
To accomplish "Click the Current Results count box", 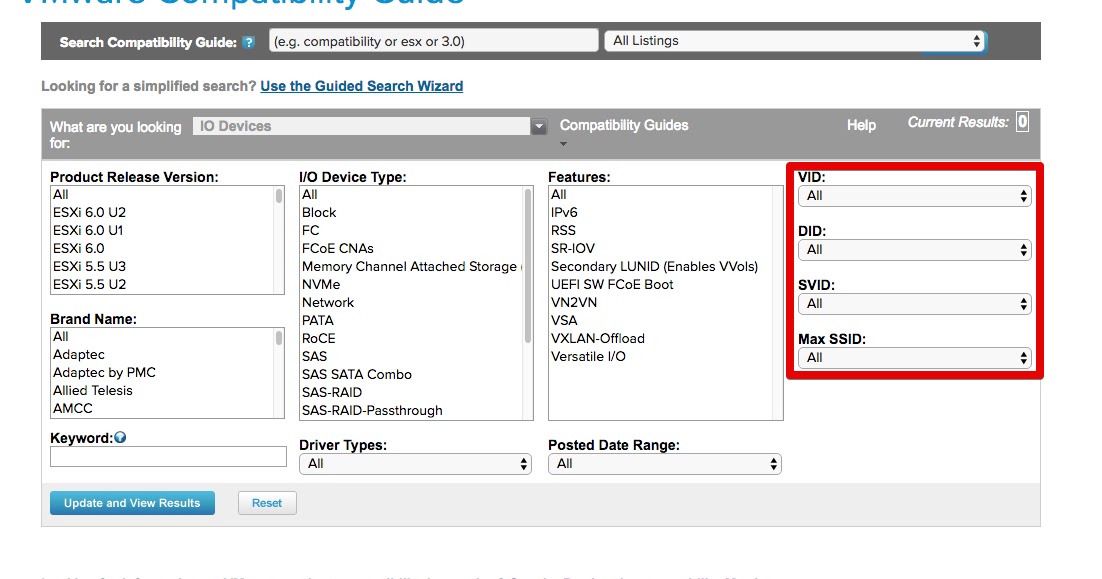I will click(1023, 122).
